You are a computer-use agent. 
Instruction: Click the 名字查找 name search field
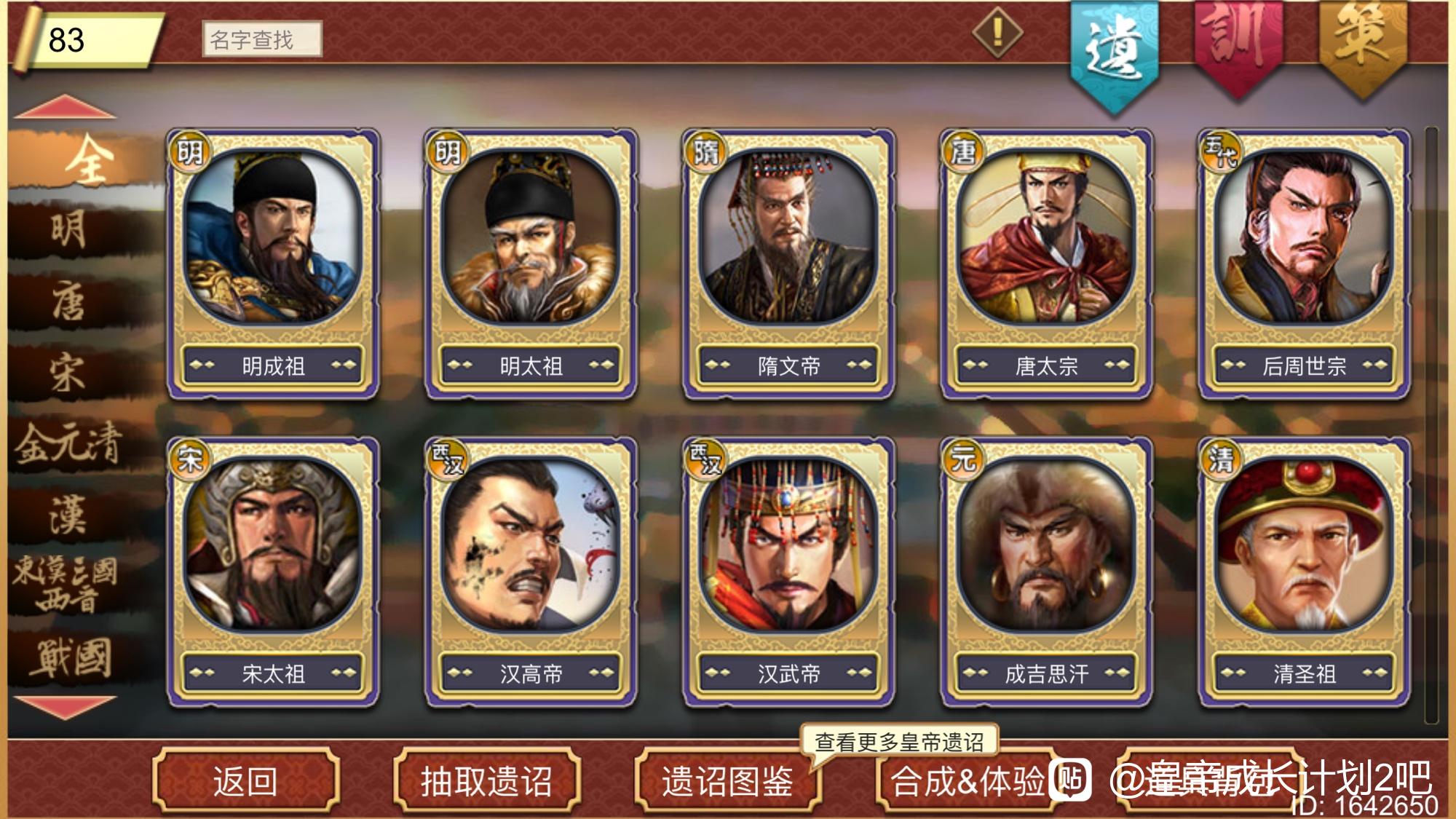261,39
